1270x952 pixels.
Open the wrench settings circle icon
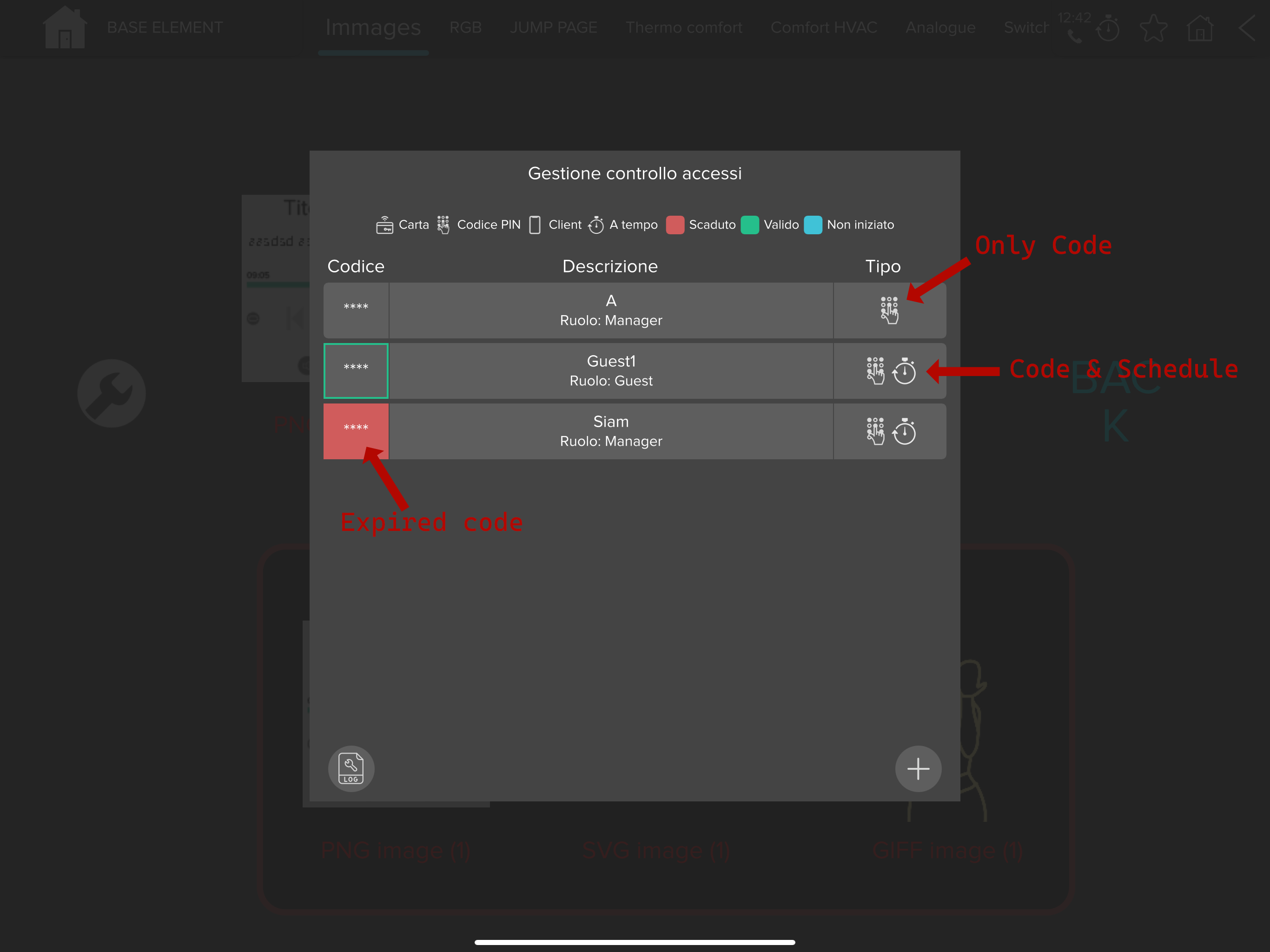click(112, 393)
